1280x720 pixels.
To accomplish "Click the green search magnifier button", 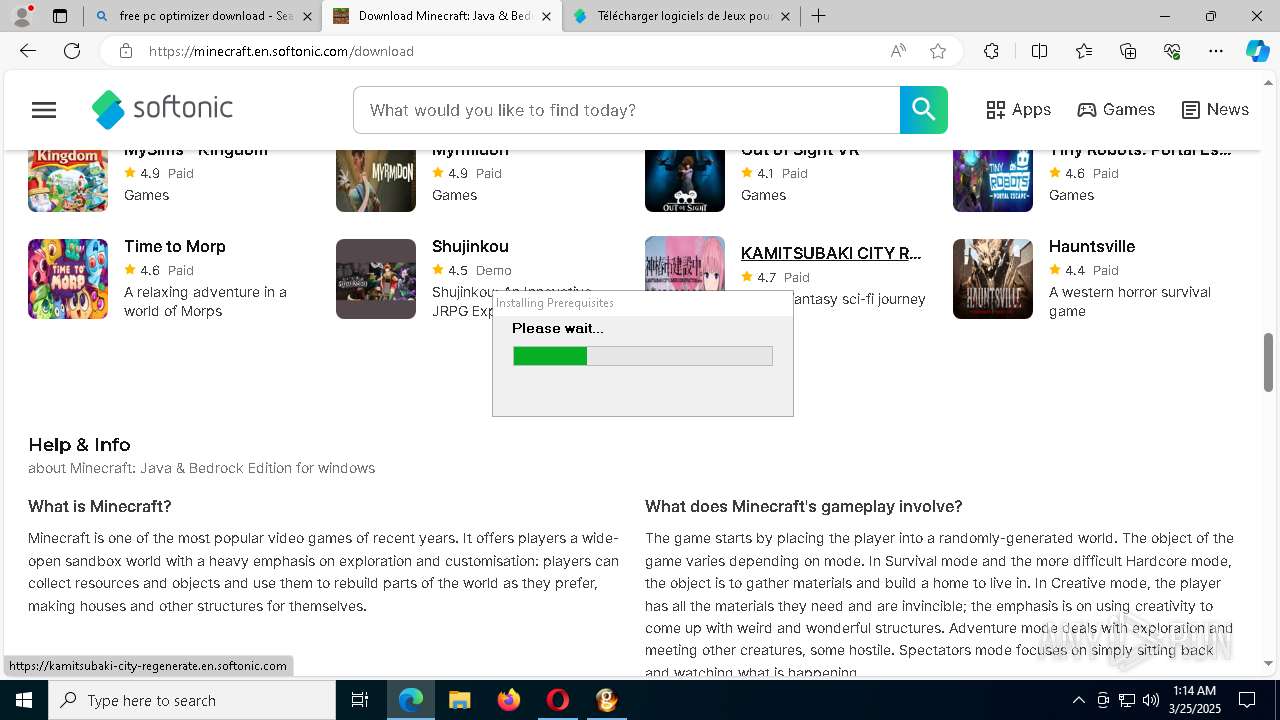I will click(923, 110).
